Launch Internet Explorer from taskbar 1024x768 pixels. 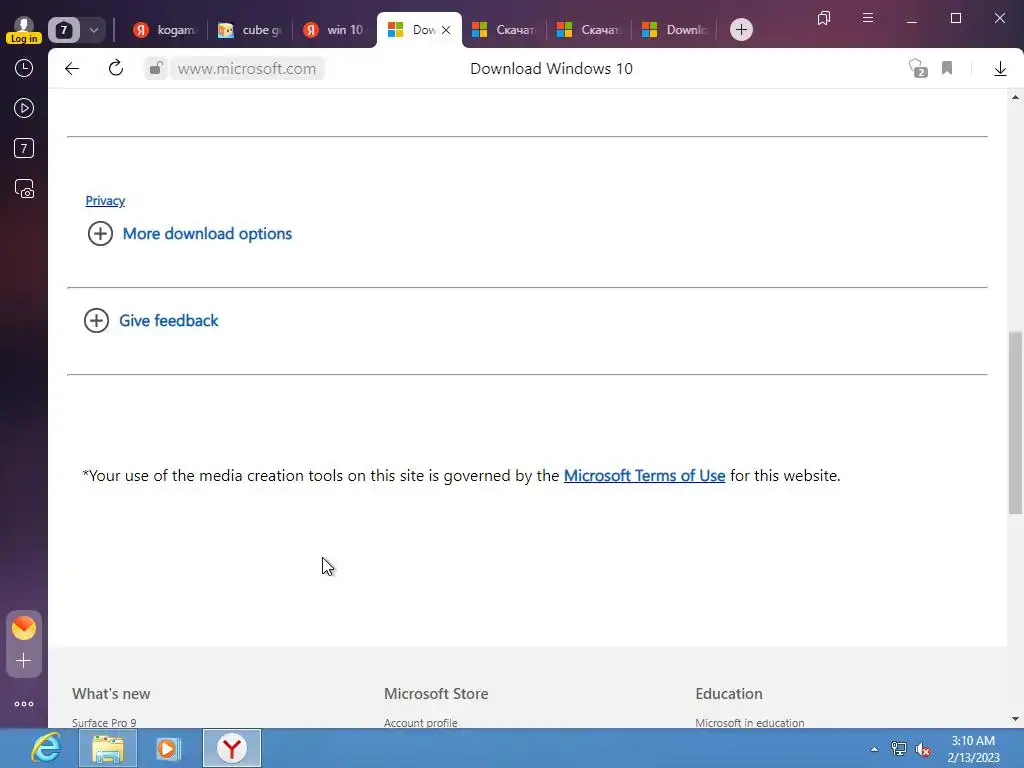tap(46, 748)
